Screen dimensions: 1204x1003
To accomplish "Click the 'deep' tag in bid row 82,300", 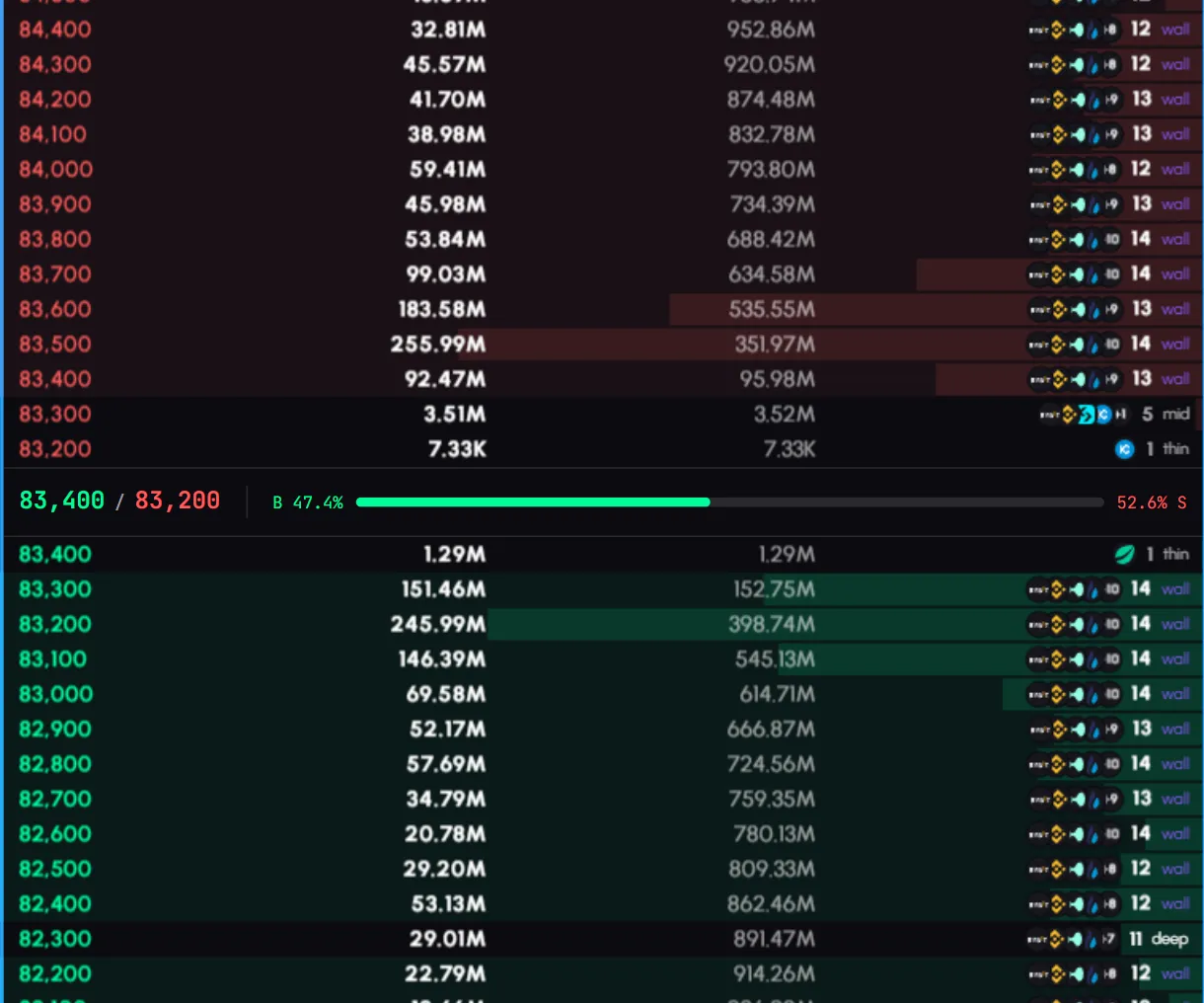I will pos(1169,939).
